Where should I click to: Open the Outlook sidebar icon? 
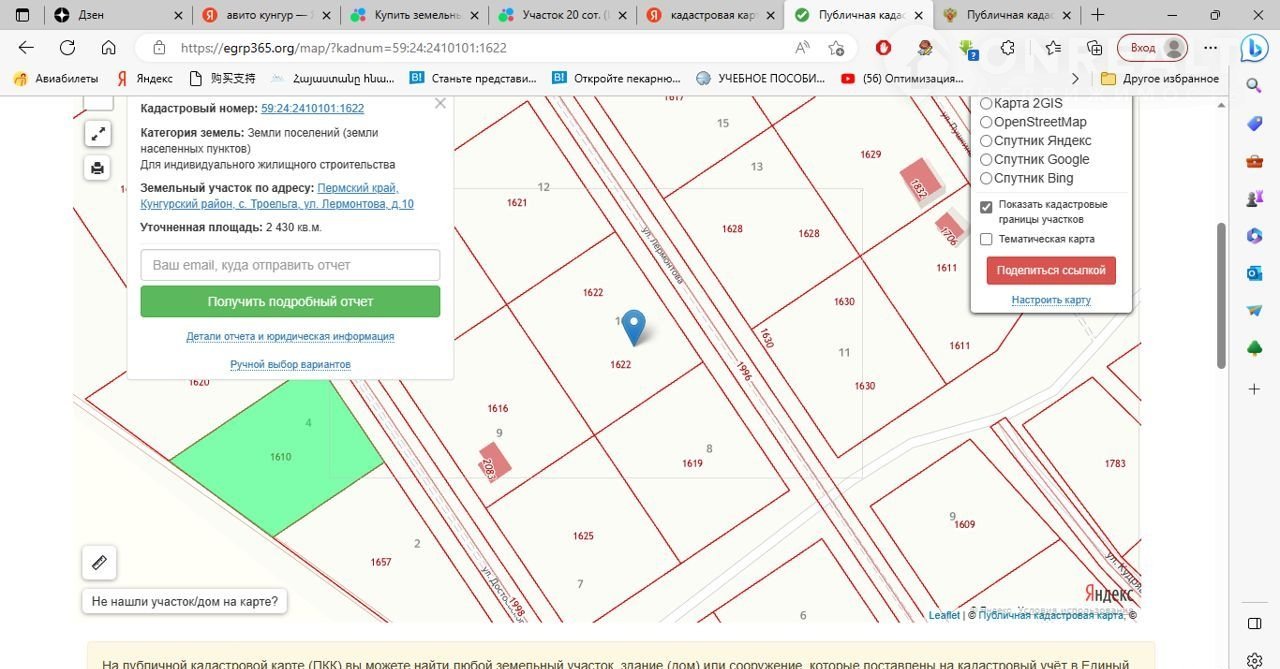click(1254, 273)
